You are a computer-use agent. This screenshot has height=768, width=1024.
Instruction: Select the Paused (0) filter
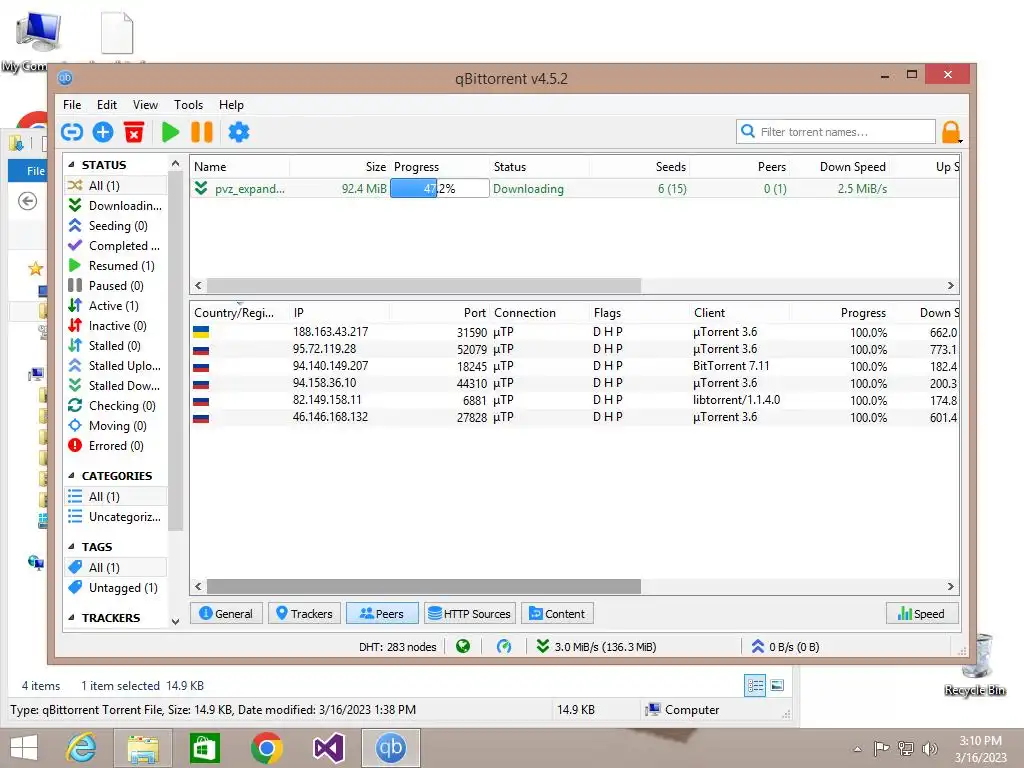point(115,286)
